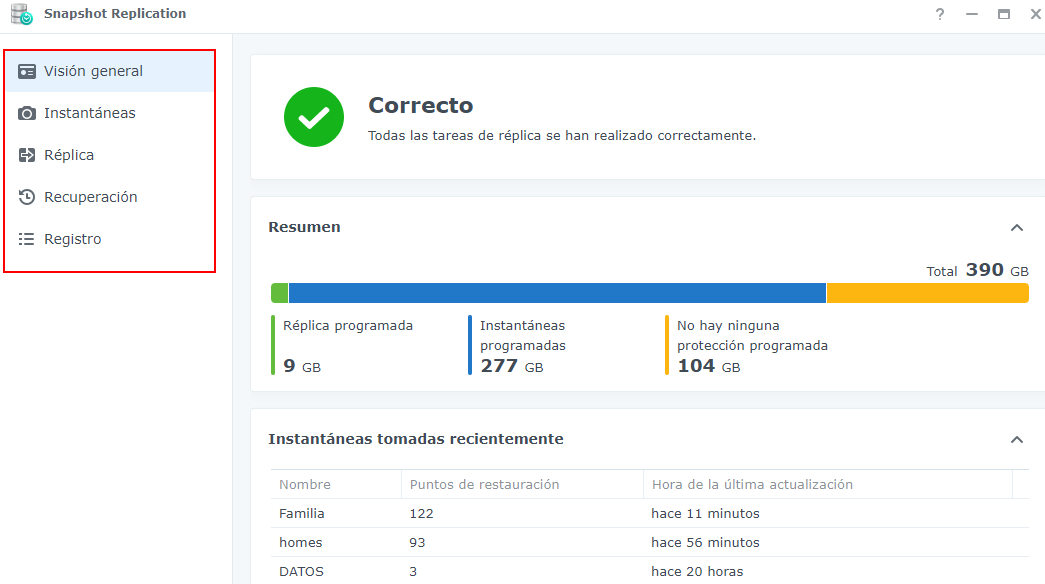The height and width of the screenshot is (584, 1045).
Task: Click the blue scheduled snapshots bar segment
Action: (557, 293)
